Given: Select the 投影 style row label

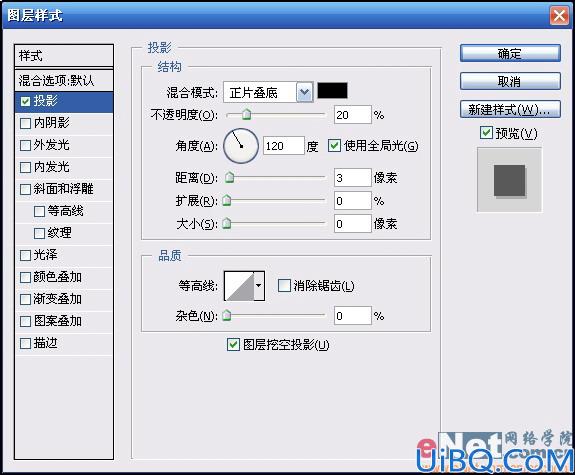Looking at the screenshot, I should click(x=45, y=101).
